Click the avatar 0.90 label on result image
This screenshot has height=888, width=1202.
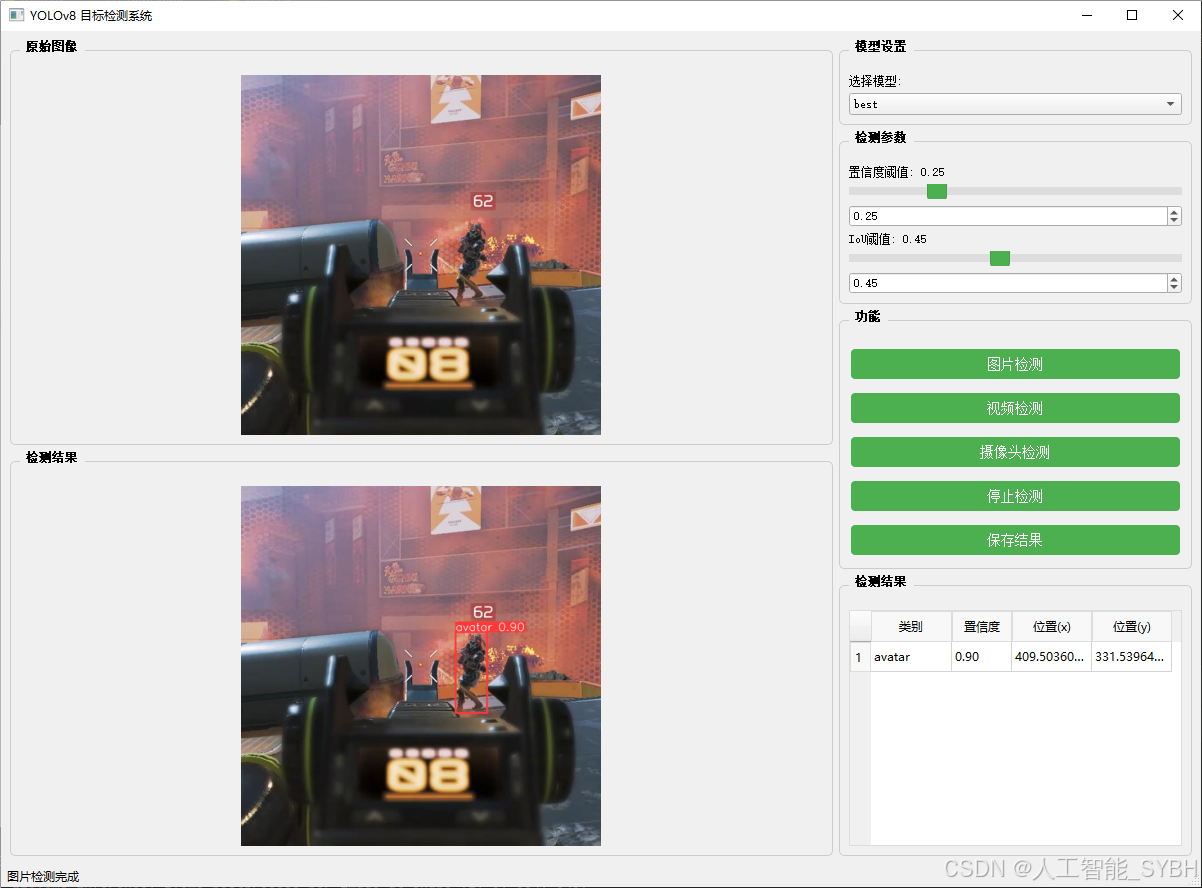click(x=490, y=627)
